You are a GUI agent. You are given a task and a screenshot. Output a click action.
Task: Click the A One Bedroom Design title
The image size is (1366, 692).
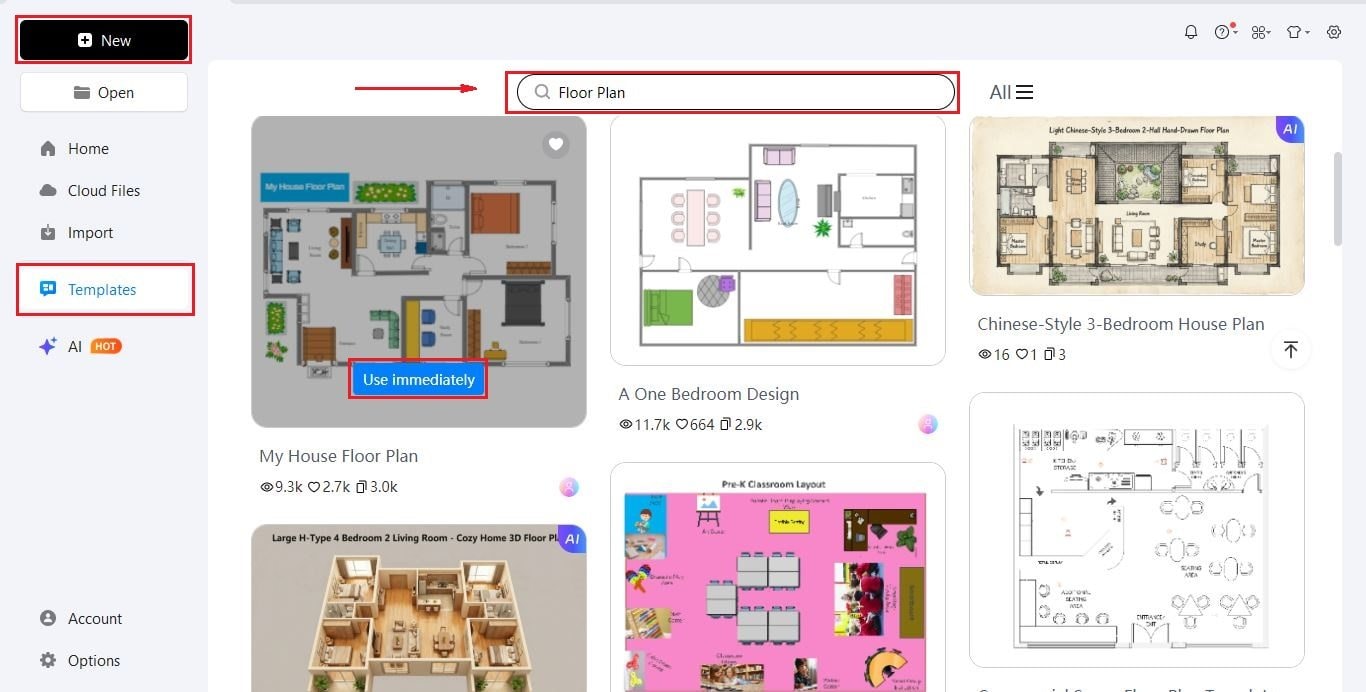(709, 394)
